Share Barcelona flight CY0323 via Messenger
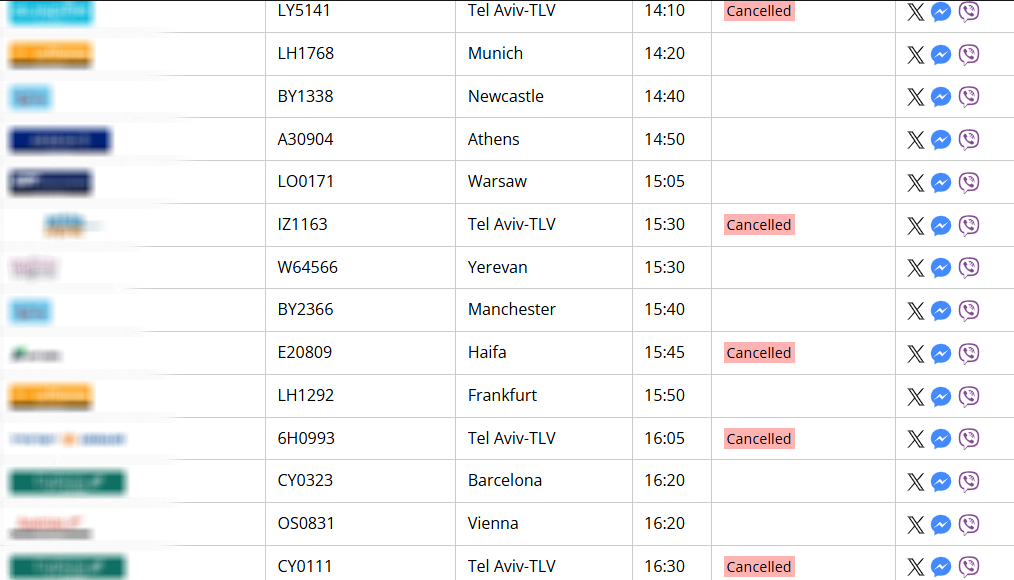This screenshot has height=580, width=1014. [941, 482]
